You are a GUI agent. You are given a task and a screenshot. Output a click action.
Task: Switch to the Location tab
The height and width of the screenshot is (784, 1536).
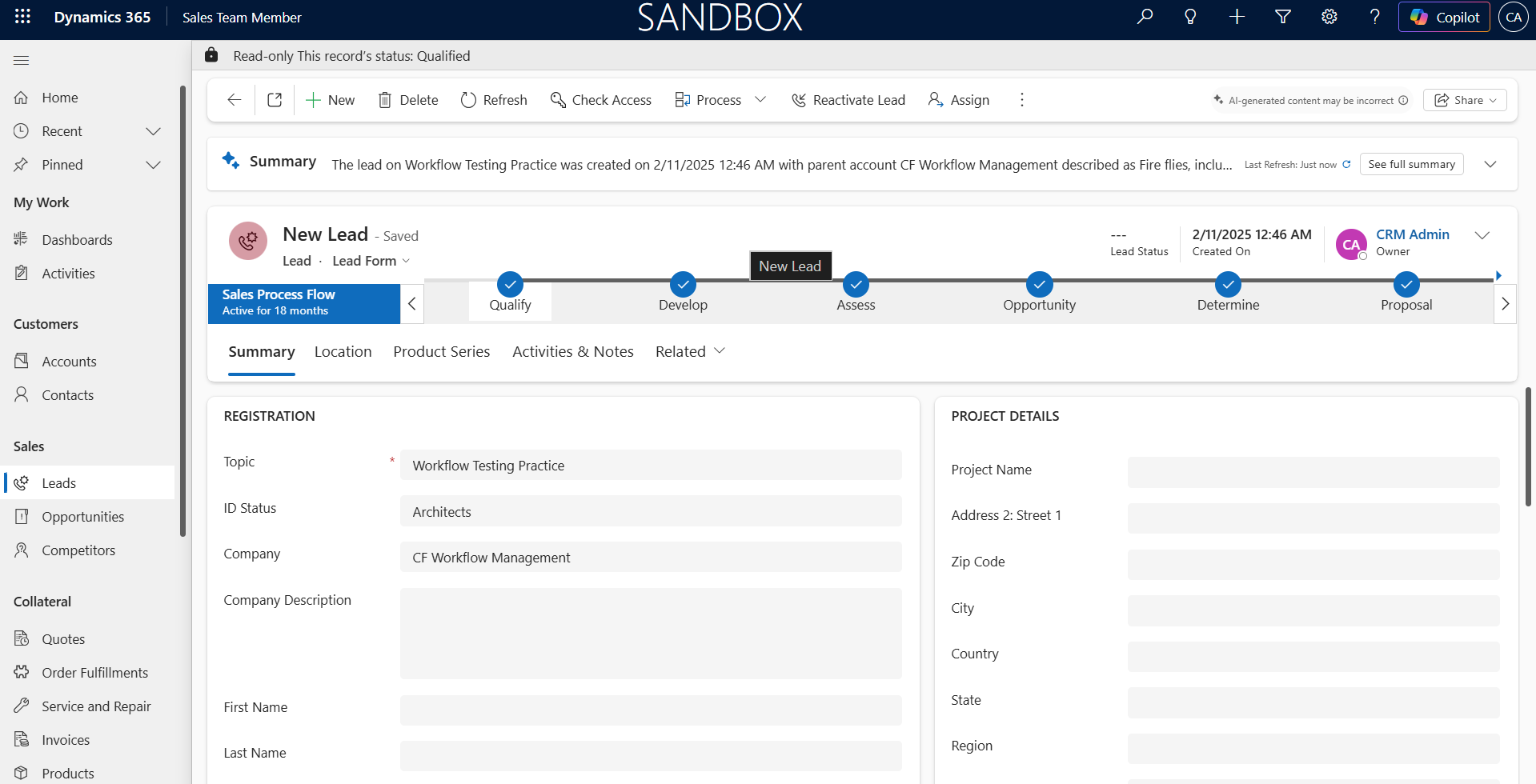pyautogui.click(x=343, y=352)
